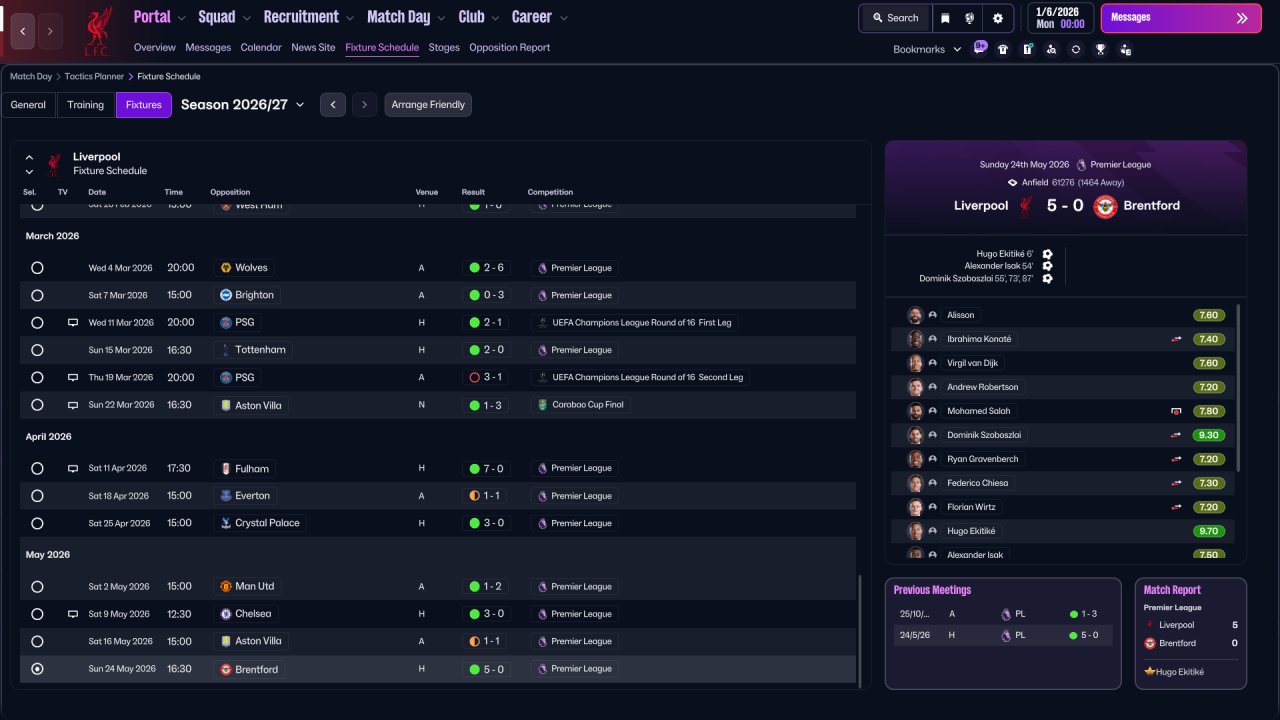Open the bookmark icon next to Search
The height and width of the screenshot is (720, 1280).
[x=945, y=18]
